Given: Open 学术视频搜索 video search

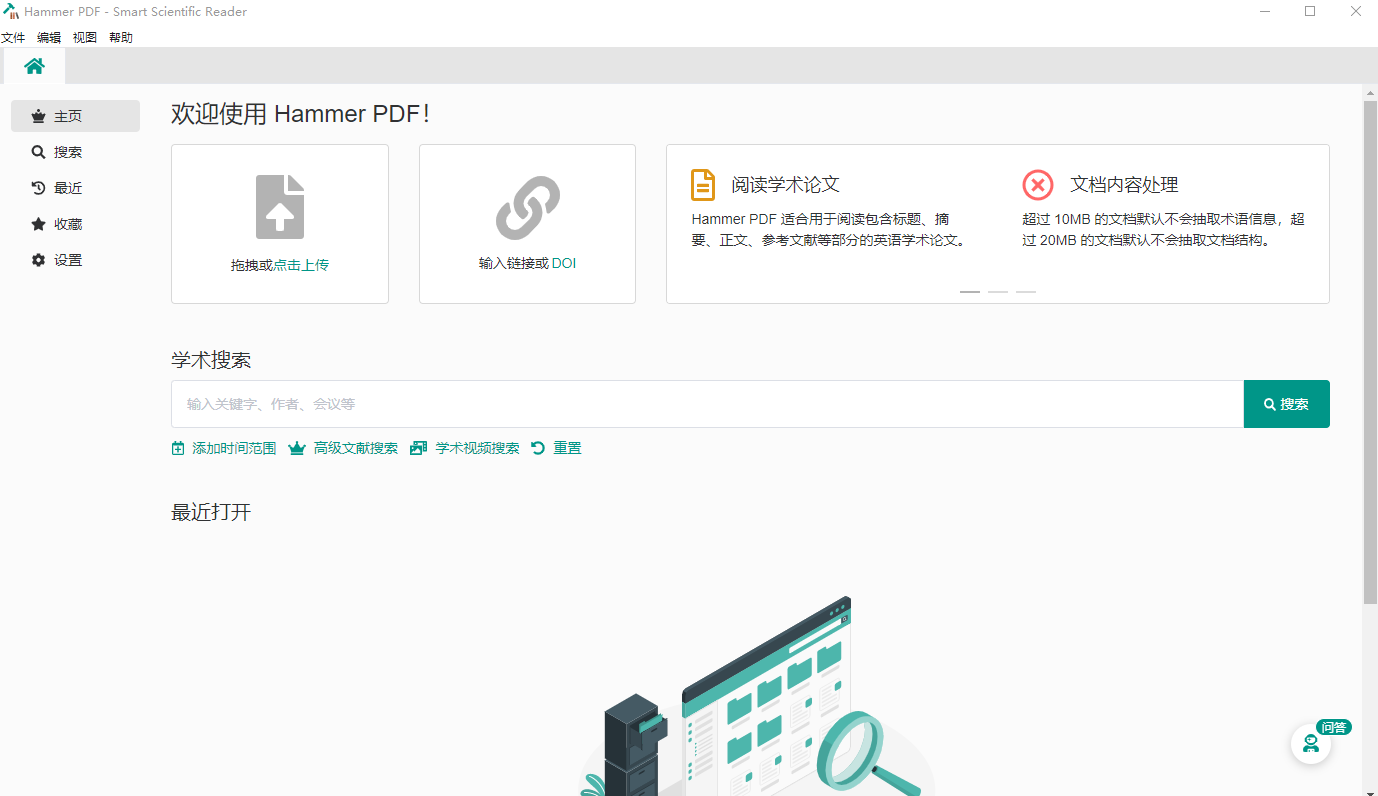Looking at the screenshot, I should click(465, 448).
